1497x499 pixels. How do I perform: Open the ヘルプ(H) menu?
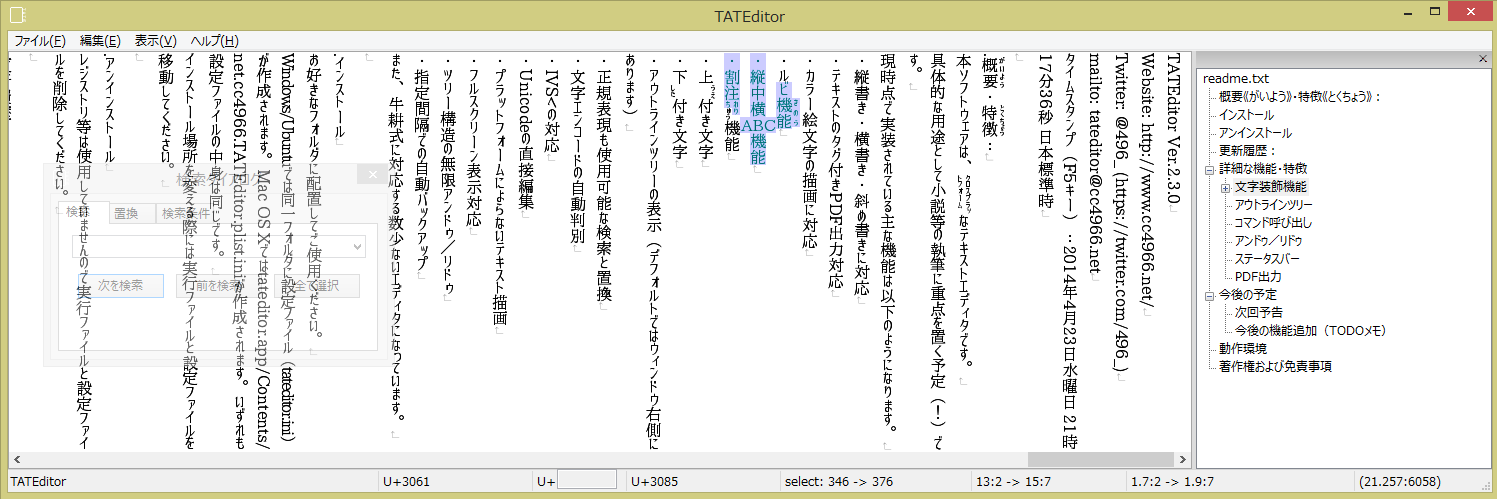[214, 40]
